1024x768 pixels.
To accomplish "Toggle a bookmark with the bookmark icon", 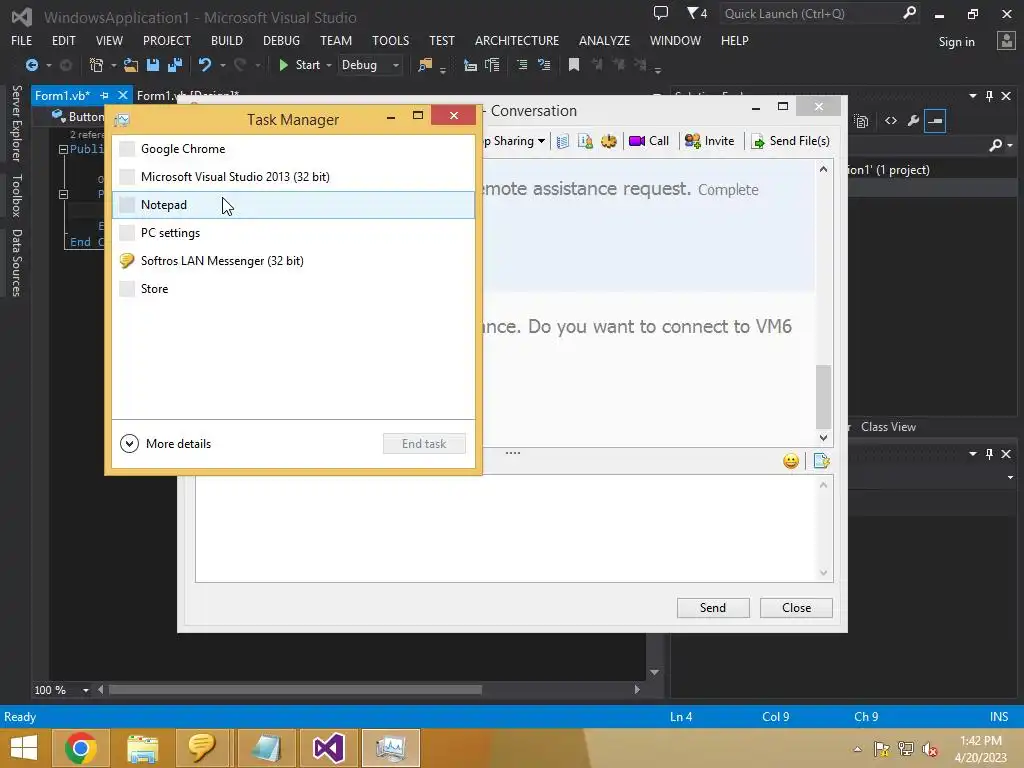I will [573, 65].
